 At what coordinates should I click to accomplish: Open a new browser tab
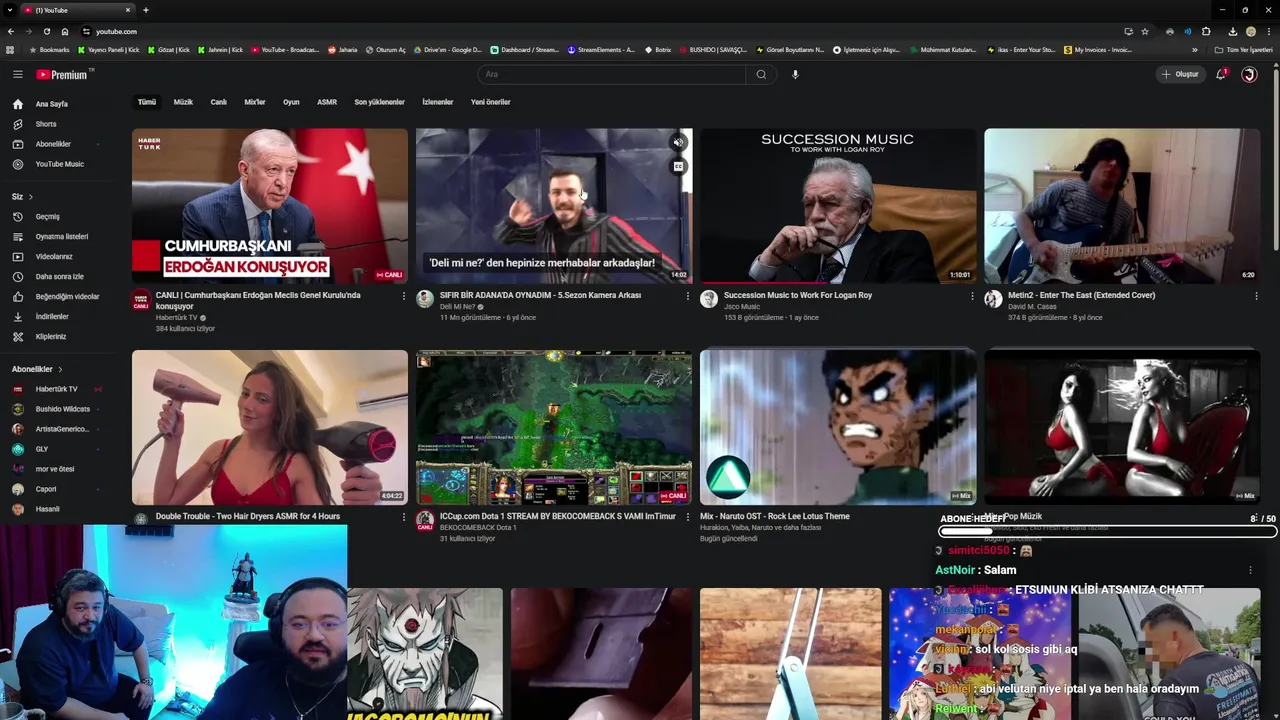pos(146,10)
